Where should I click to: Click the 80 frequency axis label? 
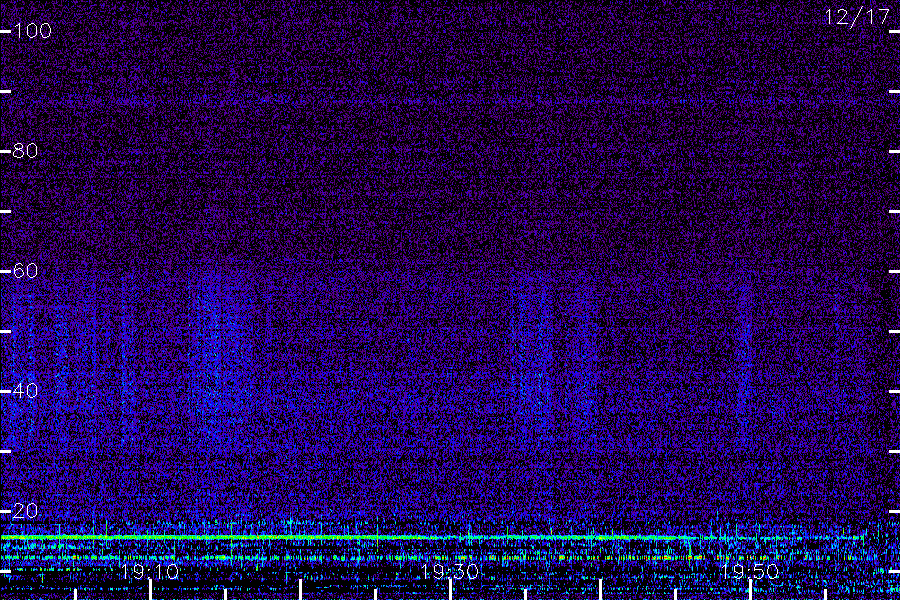tap(25, 150)
